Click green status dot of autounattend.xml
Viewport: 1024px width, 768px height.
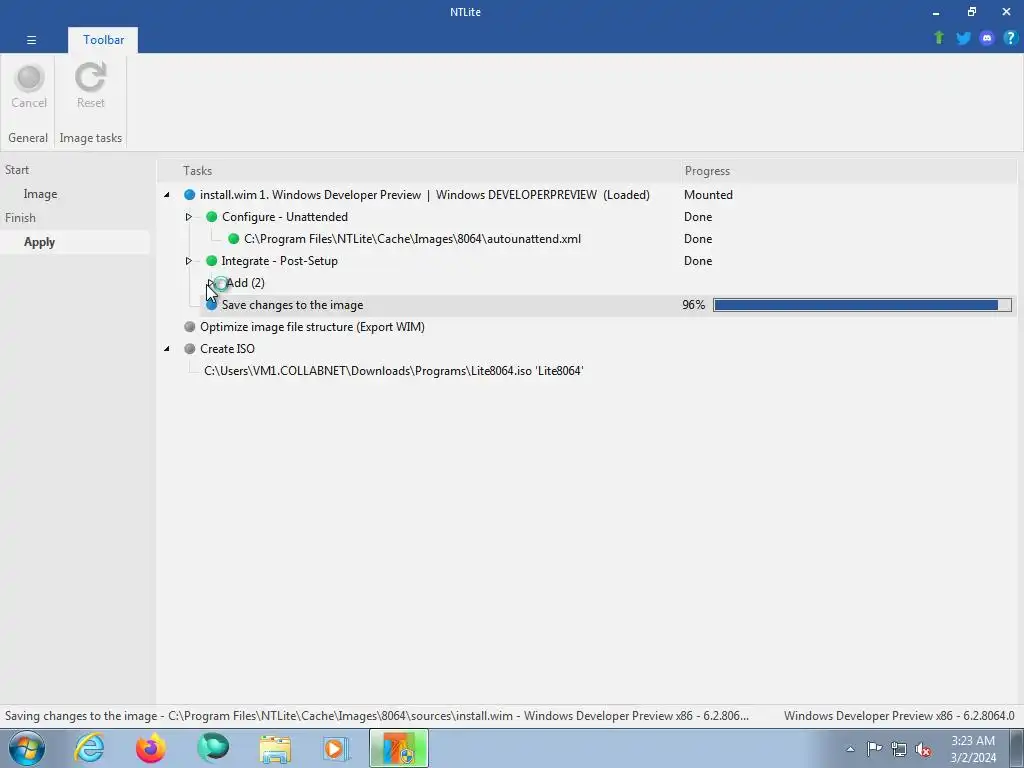(233, 239)
